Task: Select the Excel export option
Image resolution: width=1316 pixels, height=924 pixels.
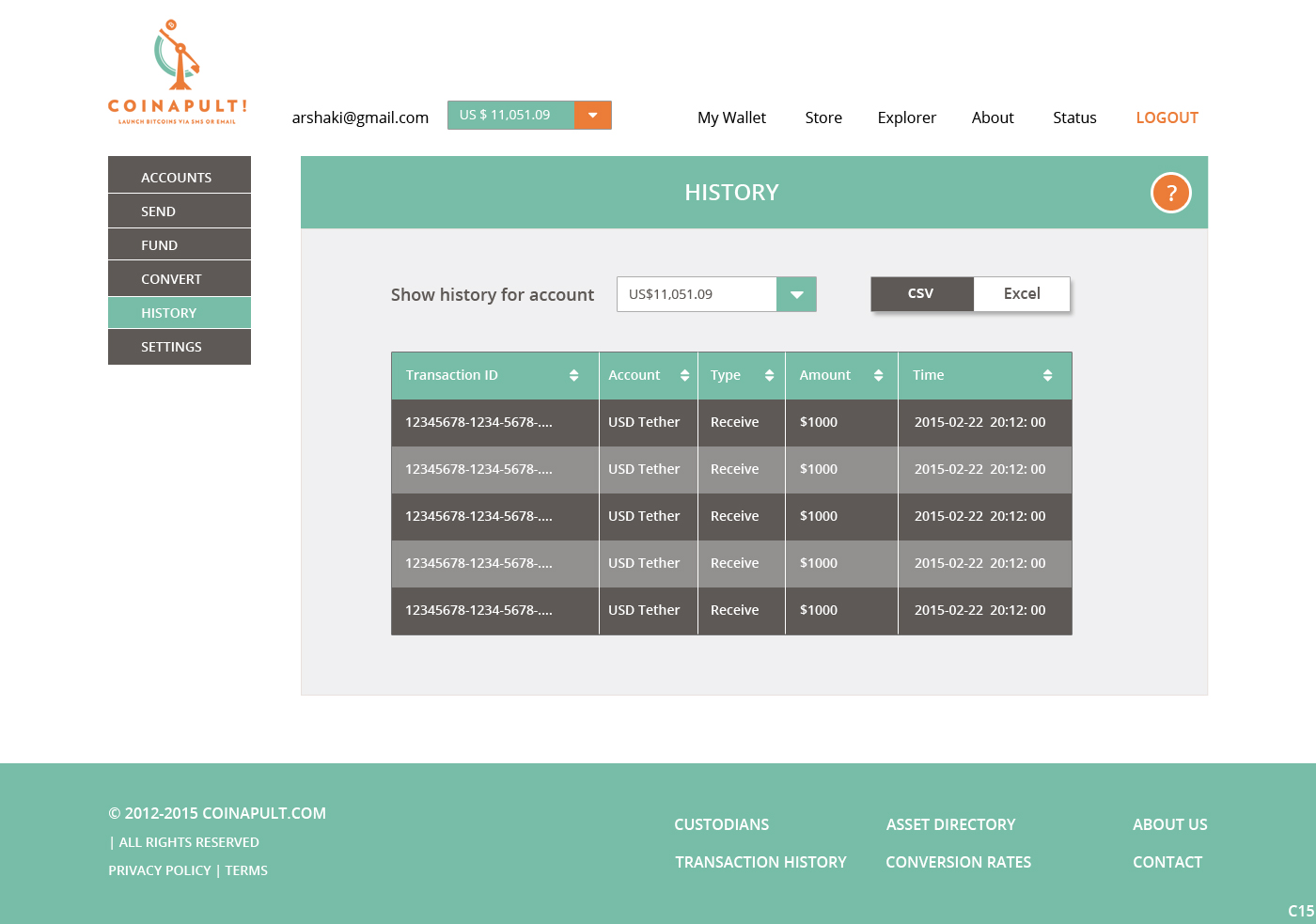Action: [x=1022, y=293]
